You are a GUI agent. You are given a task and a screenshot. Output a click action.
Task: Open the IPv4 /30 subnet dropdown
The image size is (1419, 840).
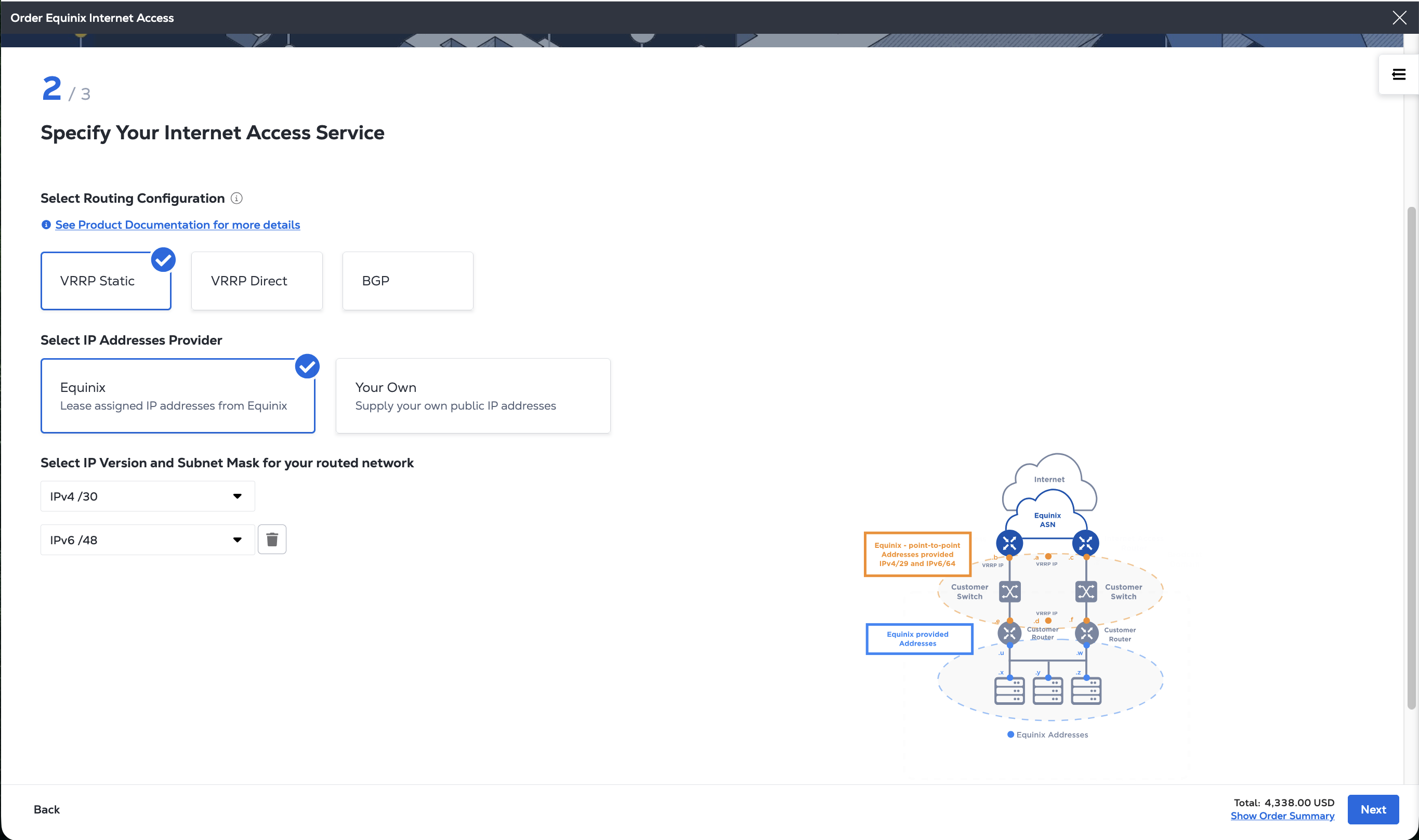click(147, 496)
